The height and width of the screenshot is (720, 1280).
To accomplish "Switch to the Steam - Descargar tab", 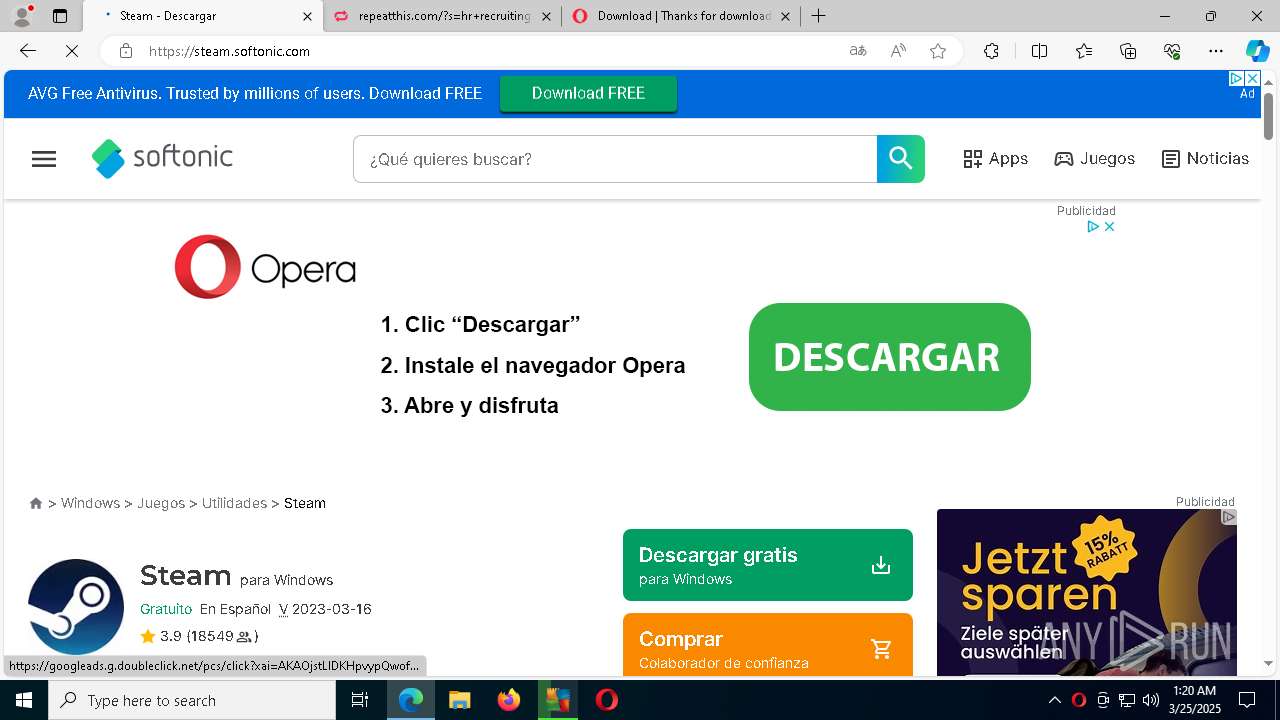I will click(x=200, y=16).
